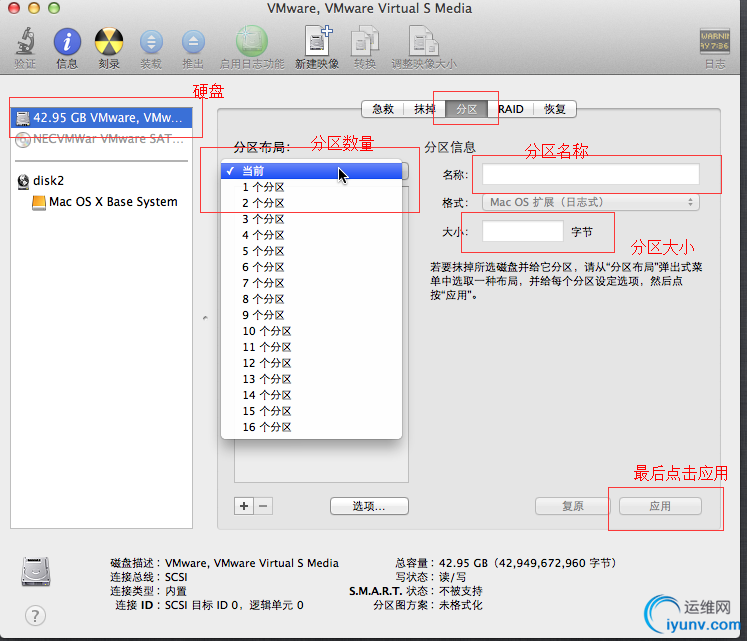
Task: Switch to the Restore (恢复) tab
Action: click(555, 109)
